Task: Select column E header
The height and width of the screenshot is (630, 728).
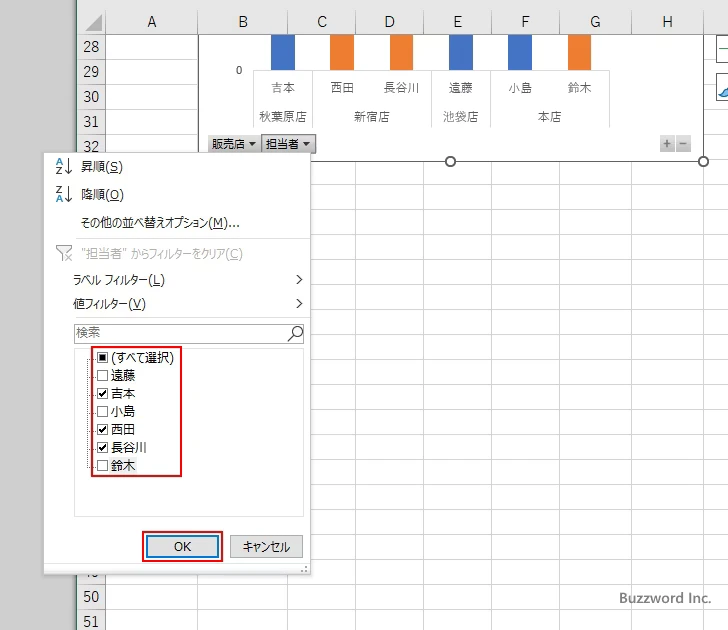Action: 457,22
